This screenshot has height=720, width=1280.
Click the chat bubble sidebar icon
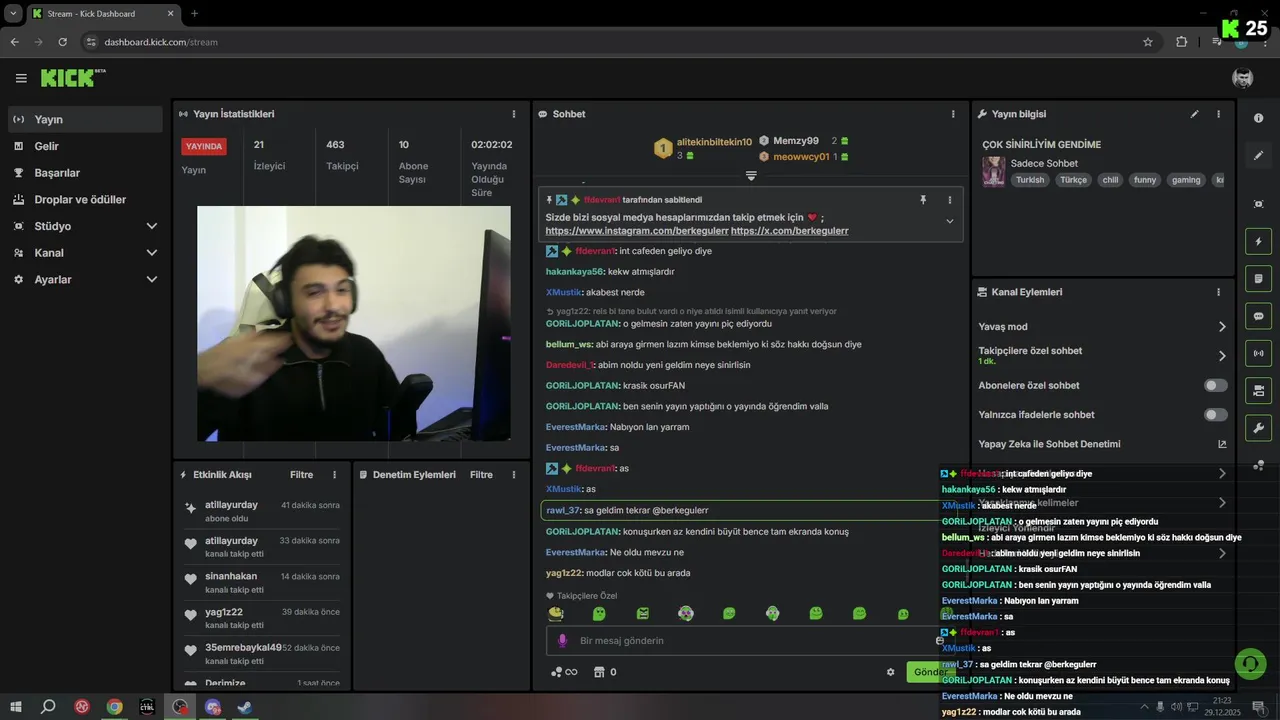(x=1258, y=316)
